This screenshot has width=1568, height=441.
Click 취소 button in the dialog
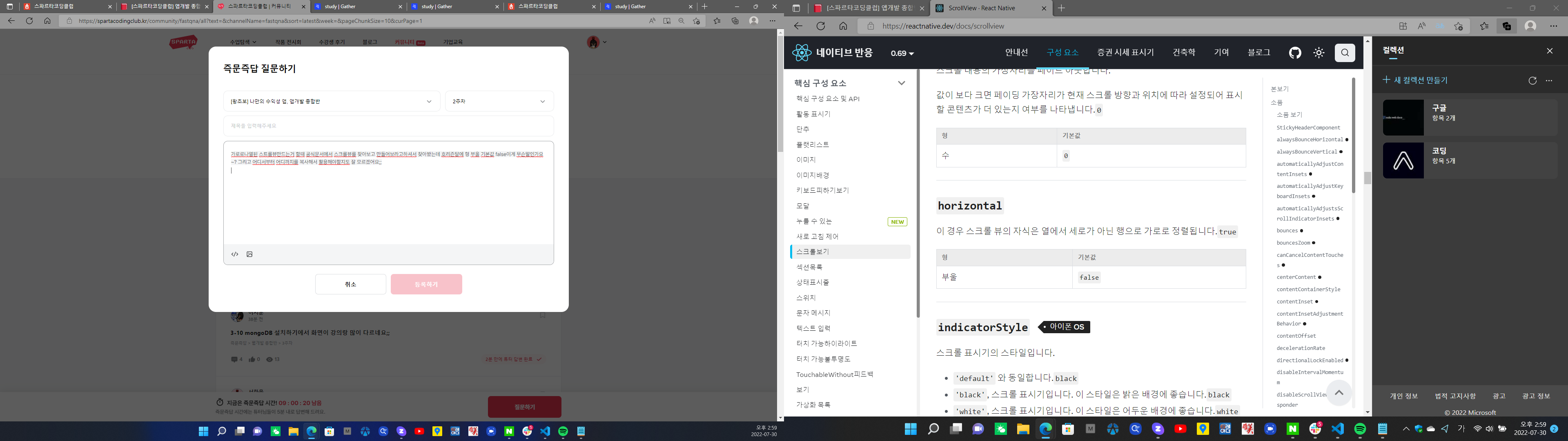(x=351, y=285)
